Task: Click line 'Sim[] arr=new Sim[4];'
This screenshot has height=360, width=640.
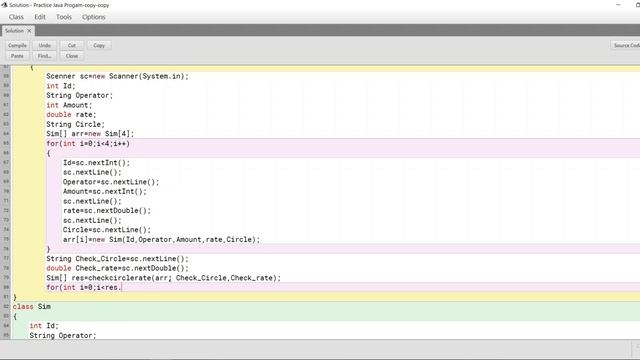Action: pos(90,134)
